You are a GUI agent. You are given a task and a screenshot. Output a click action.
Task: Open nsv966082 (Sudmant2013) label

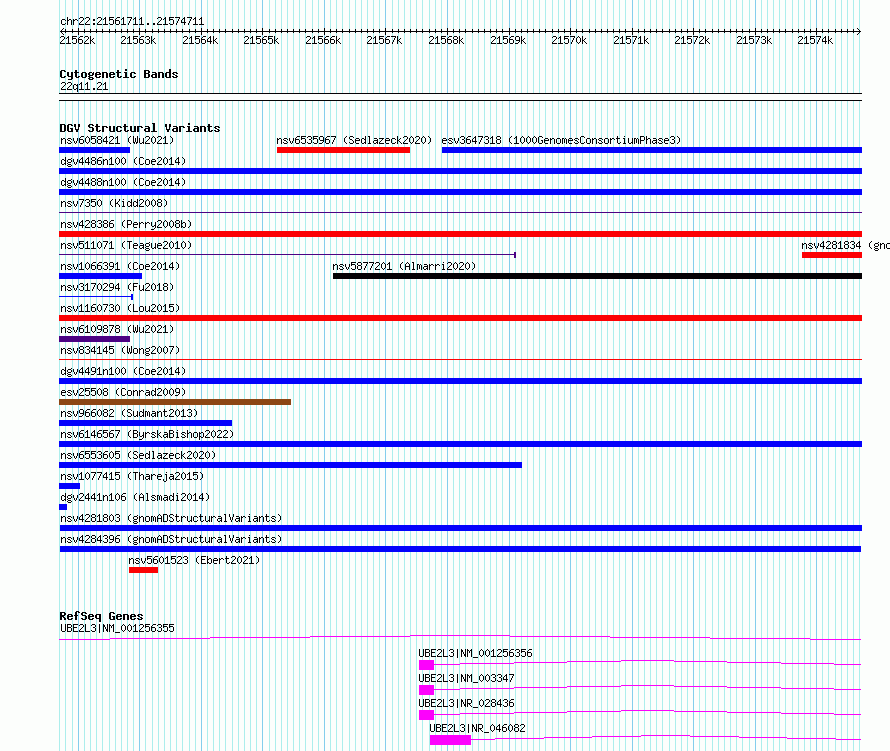129,413
